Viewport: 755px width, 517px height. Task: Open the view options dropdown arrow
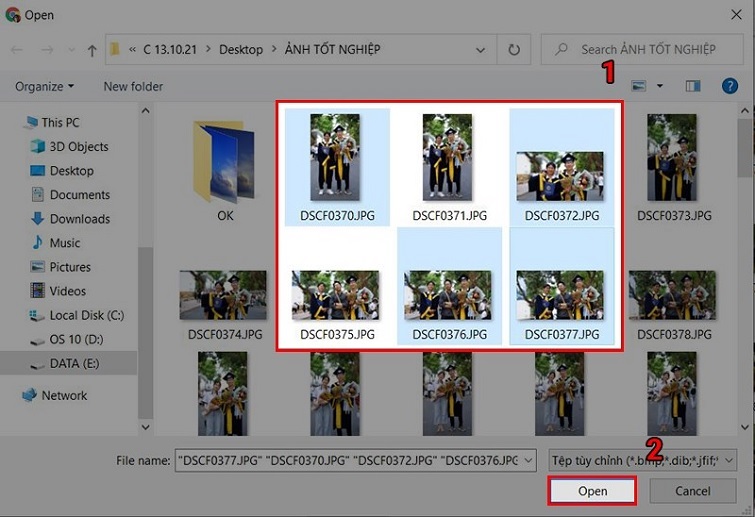pos(660,86)
